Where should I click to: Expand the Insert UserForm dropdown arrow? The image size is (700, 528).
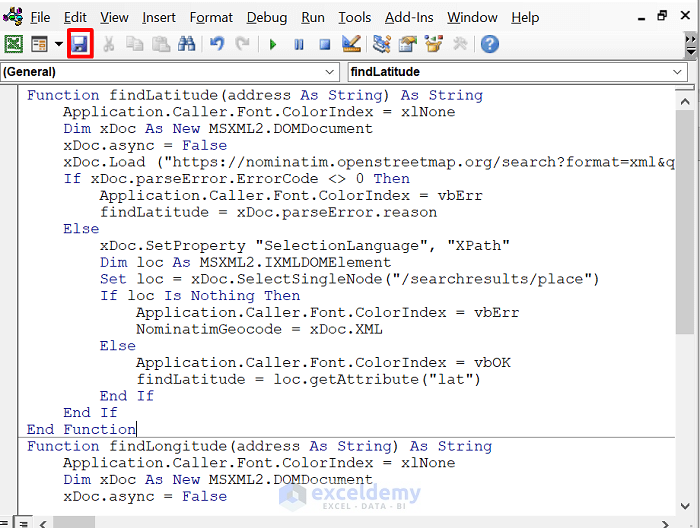[58, 44]
